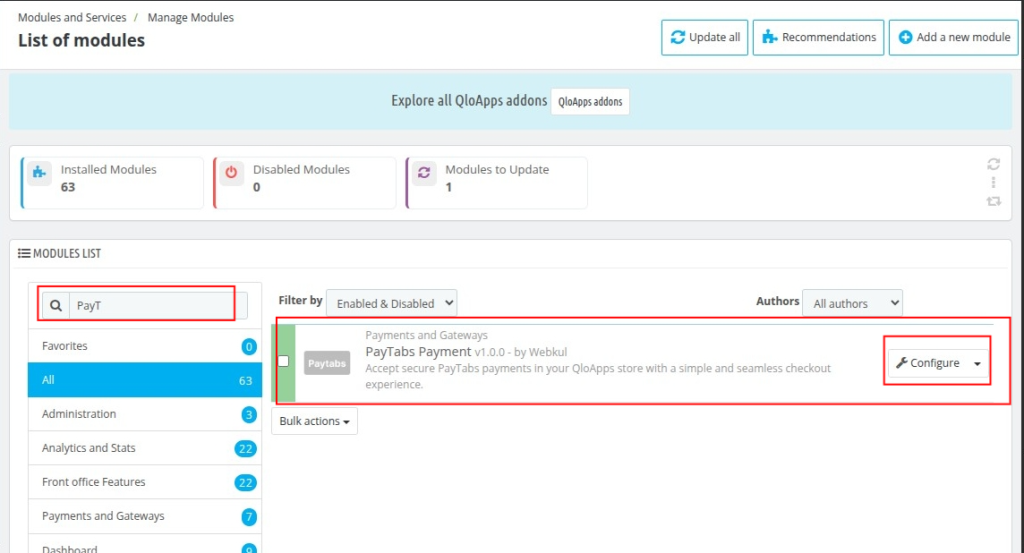The height and width of the screenshot is (553, 1024).
Task: Click the Manage Modules breadcrumb text
Action: click(191, 18)
